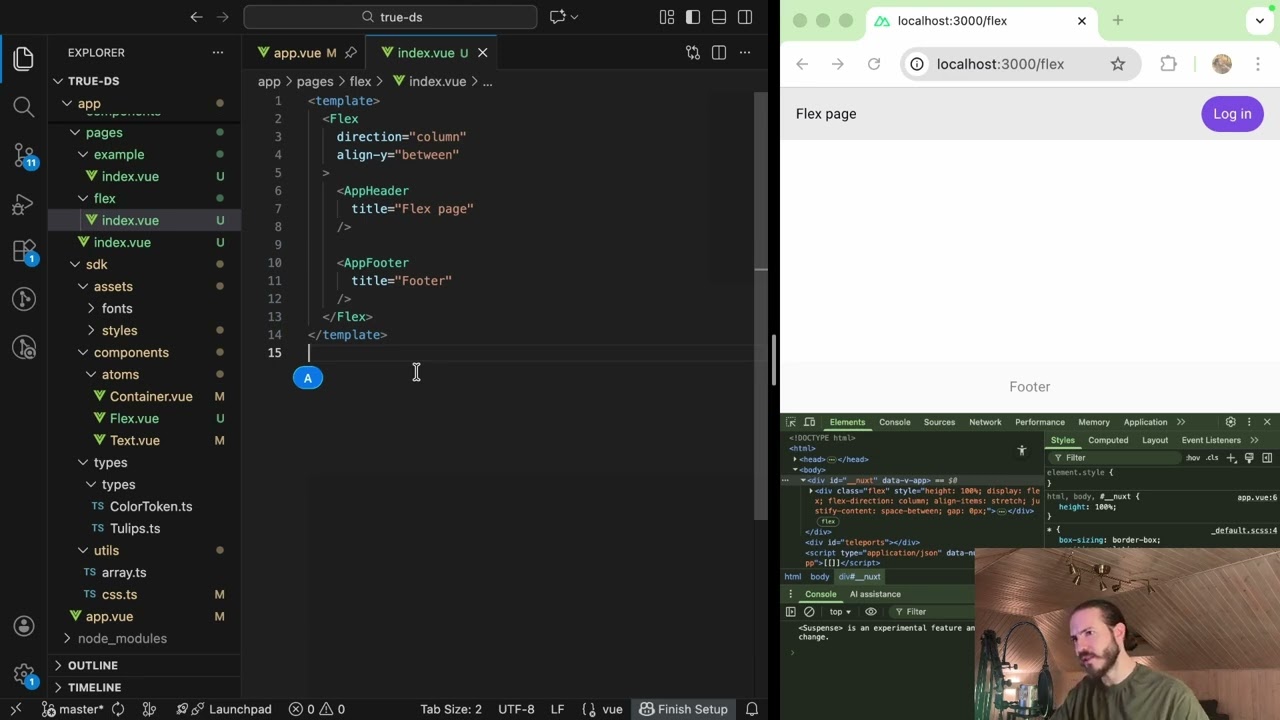Toggle the .cls class editor in Styles
This screenshot has height=720, width=1280.
(1212, 458)
